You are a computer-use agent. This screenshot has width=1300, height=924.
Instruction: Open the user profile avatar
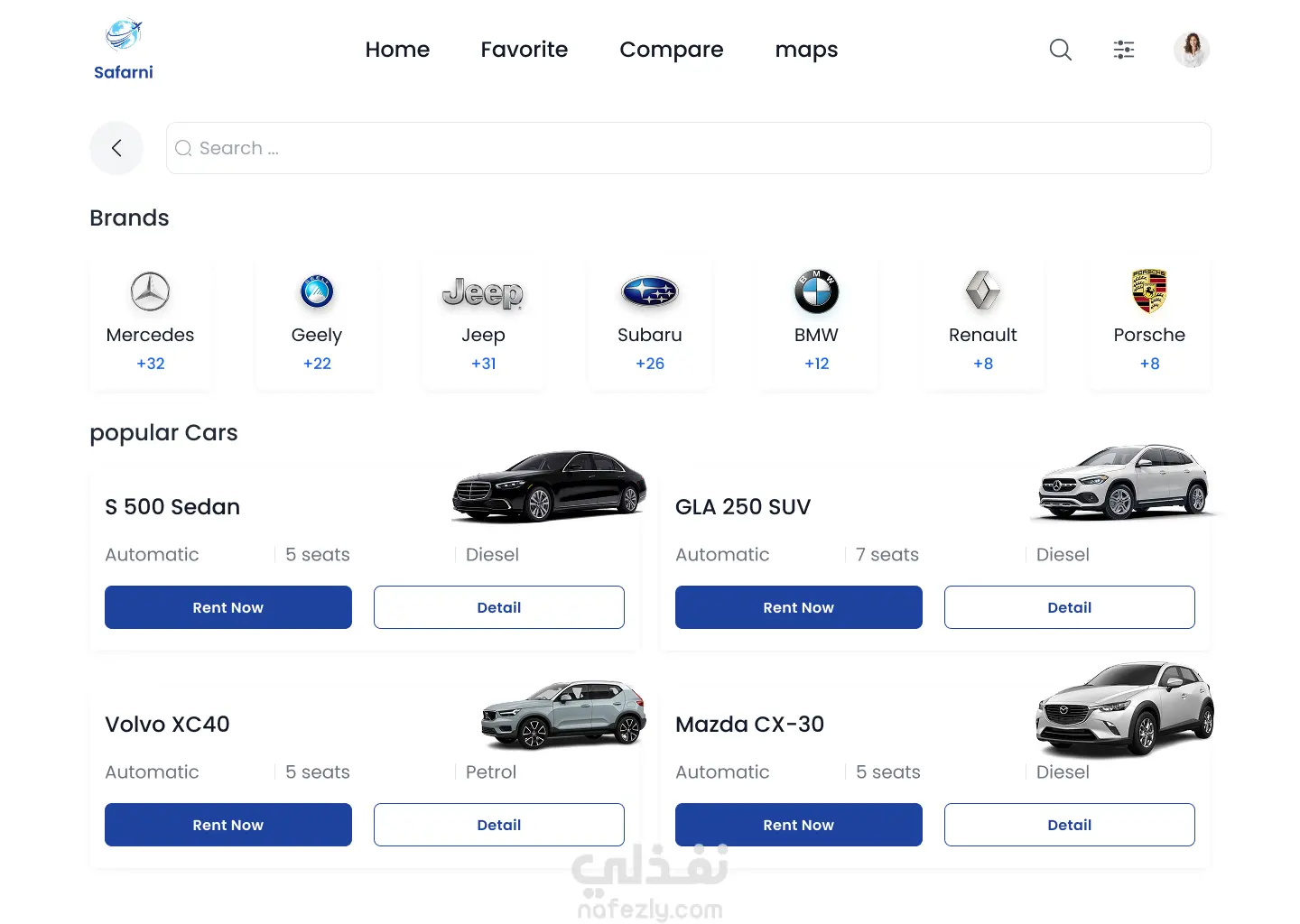click(1192, 50)
